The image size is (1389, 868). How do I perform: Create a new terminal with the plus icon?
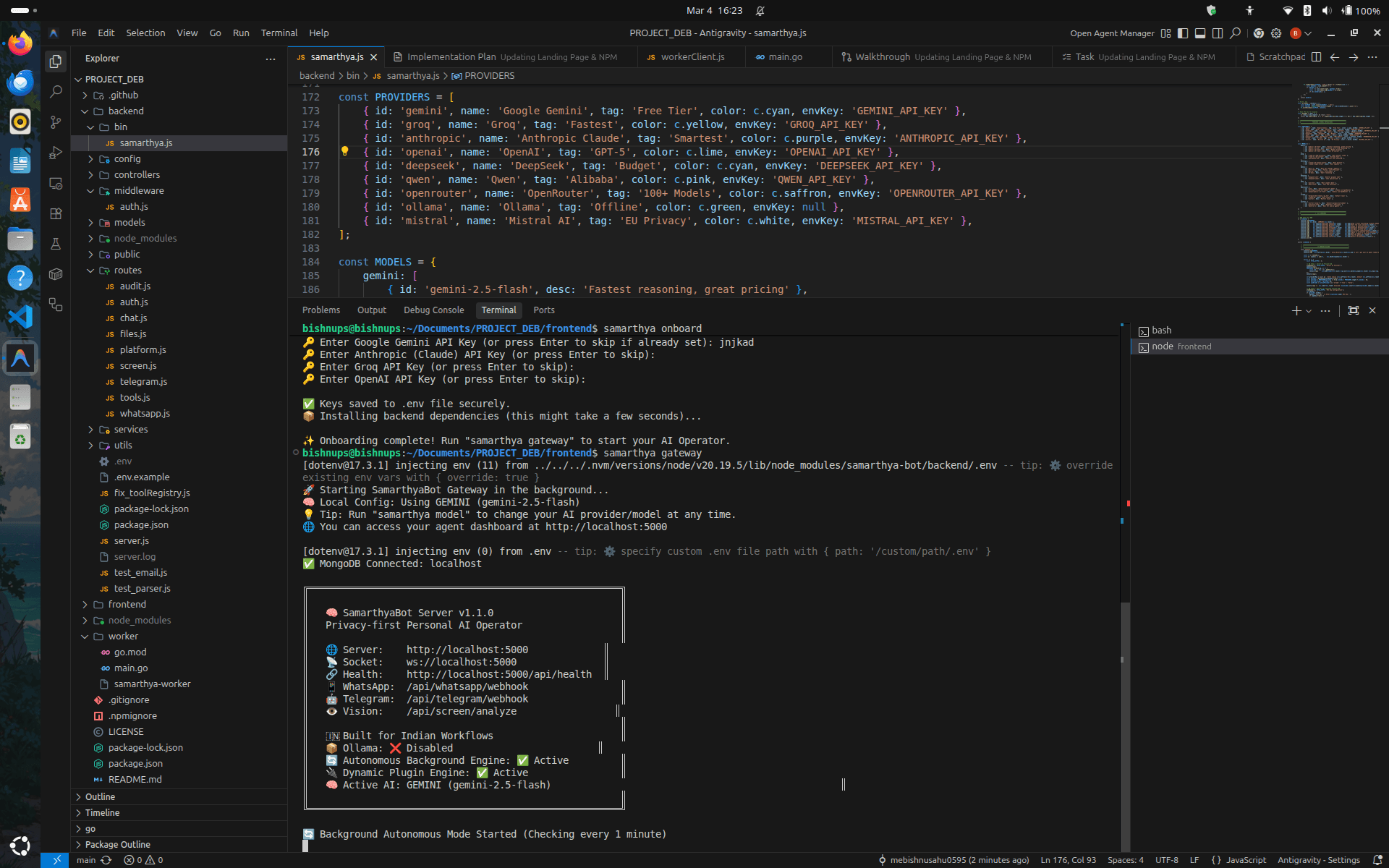tap(1296, 310)
